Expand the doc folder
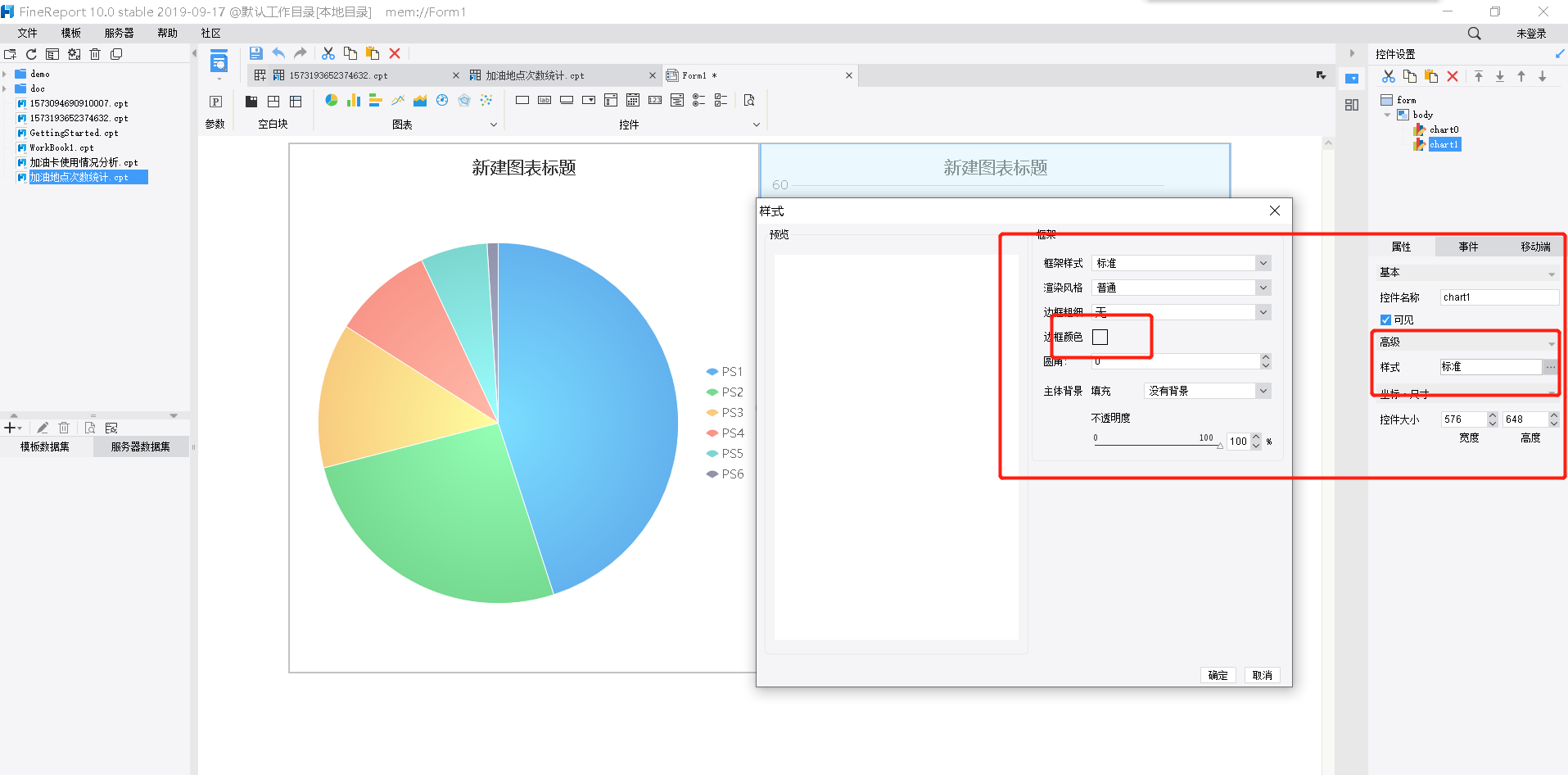This screenshot has width=1568, height=775. coord(5,88)
